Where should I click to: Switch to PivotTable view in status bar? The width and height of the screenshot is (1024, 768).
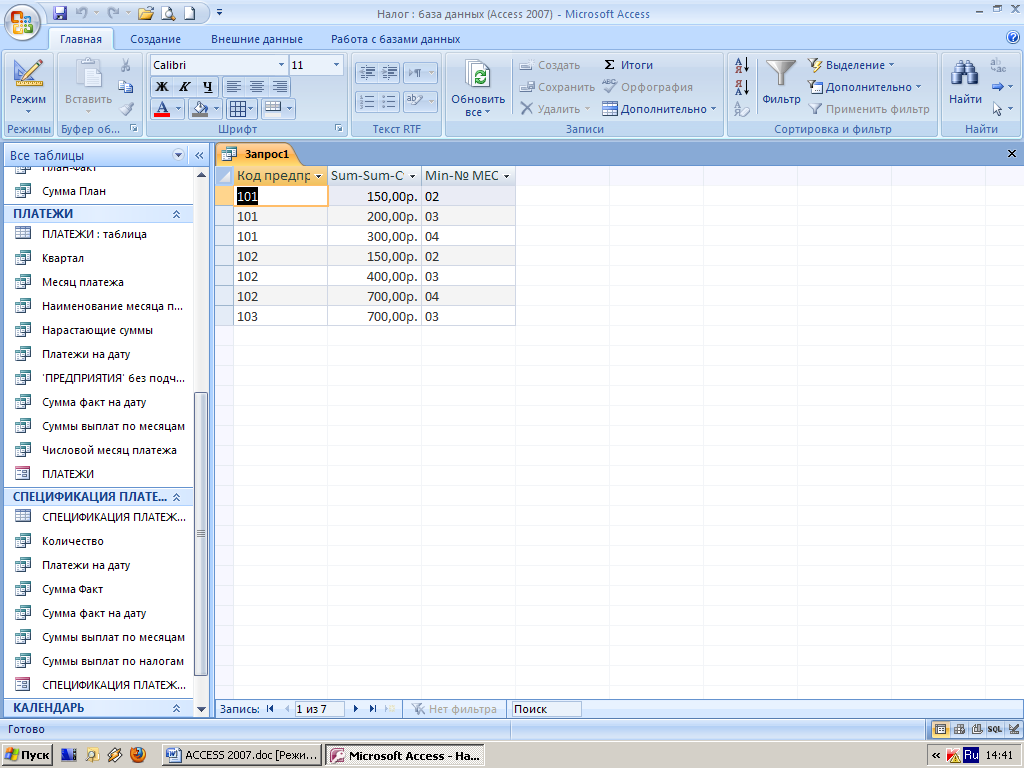tap(959, 729)
